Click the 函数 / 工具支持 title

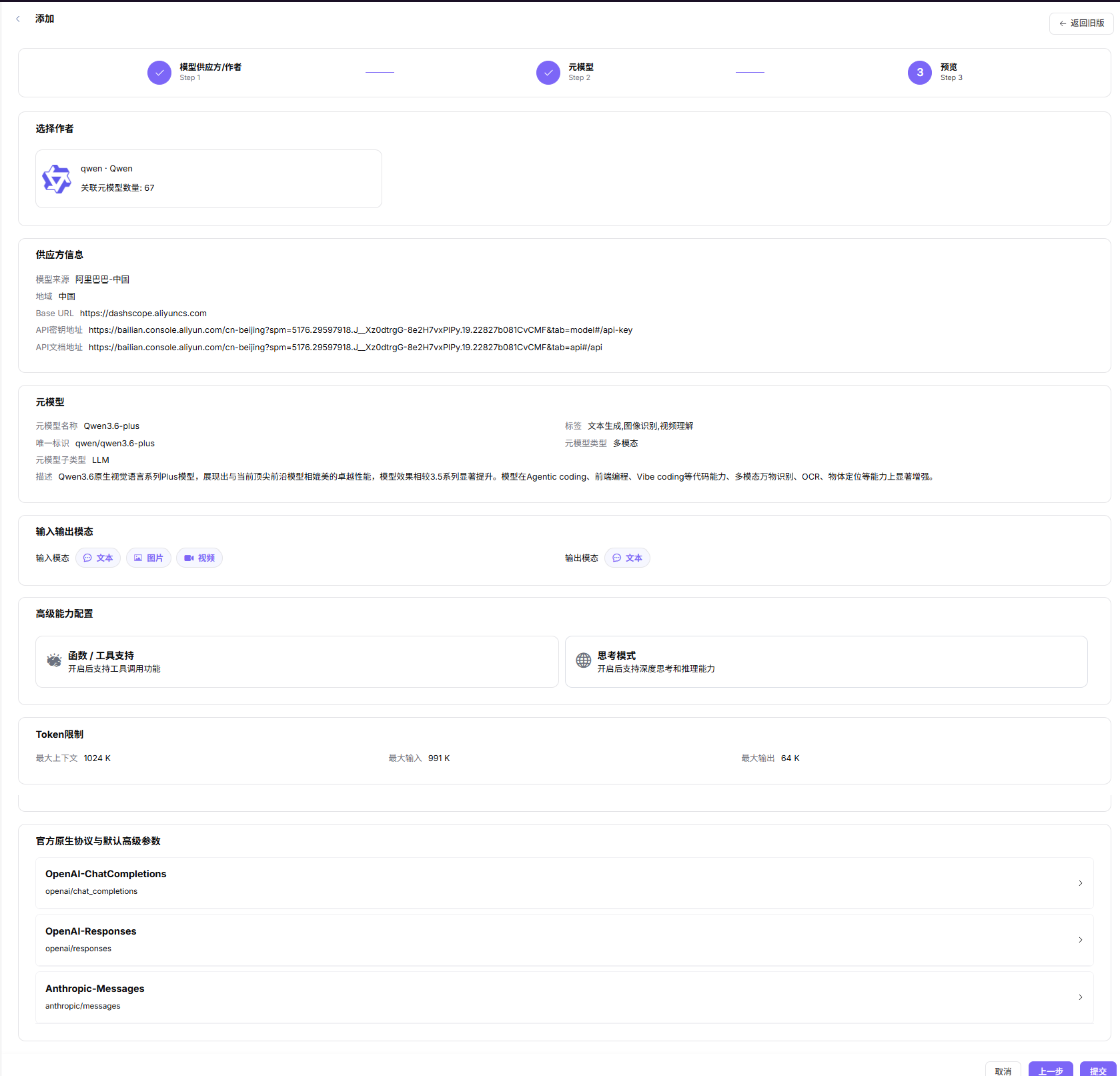(101, 656)
